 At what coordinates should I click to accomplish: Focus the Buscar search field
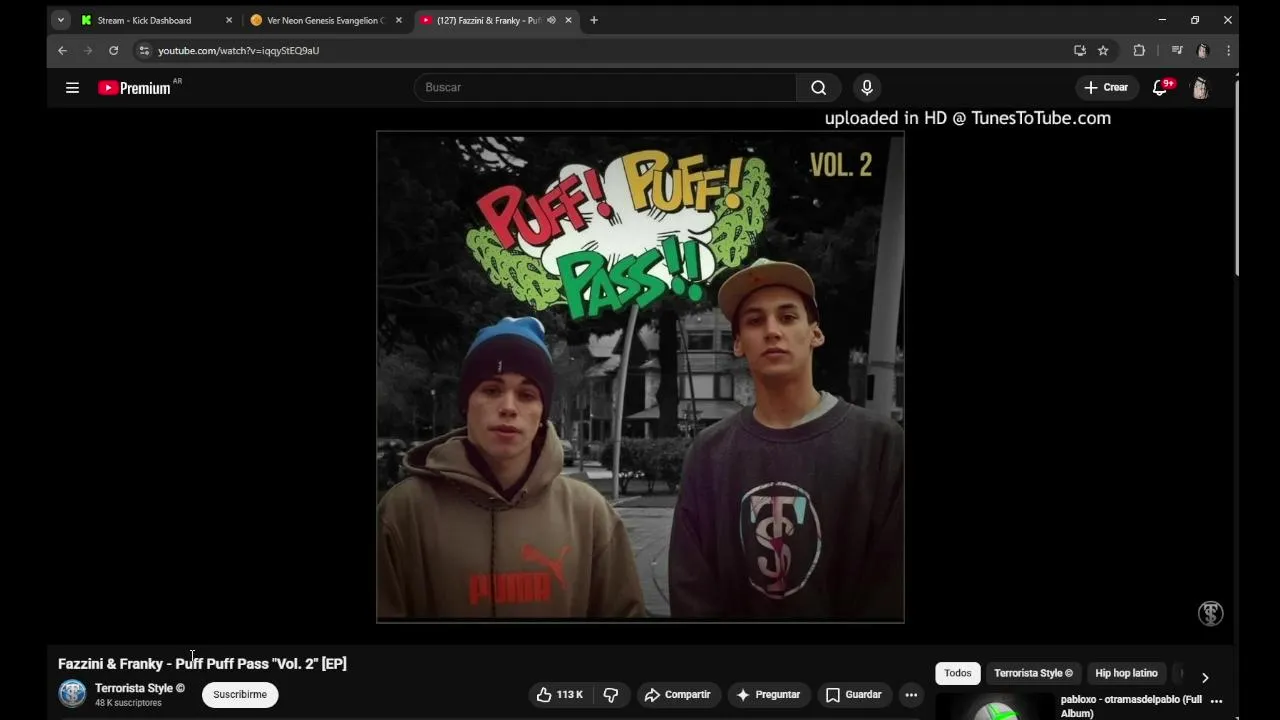[605, 88]
